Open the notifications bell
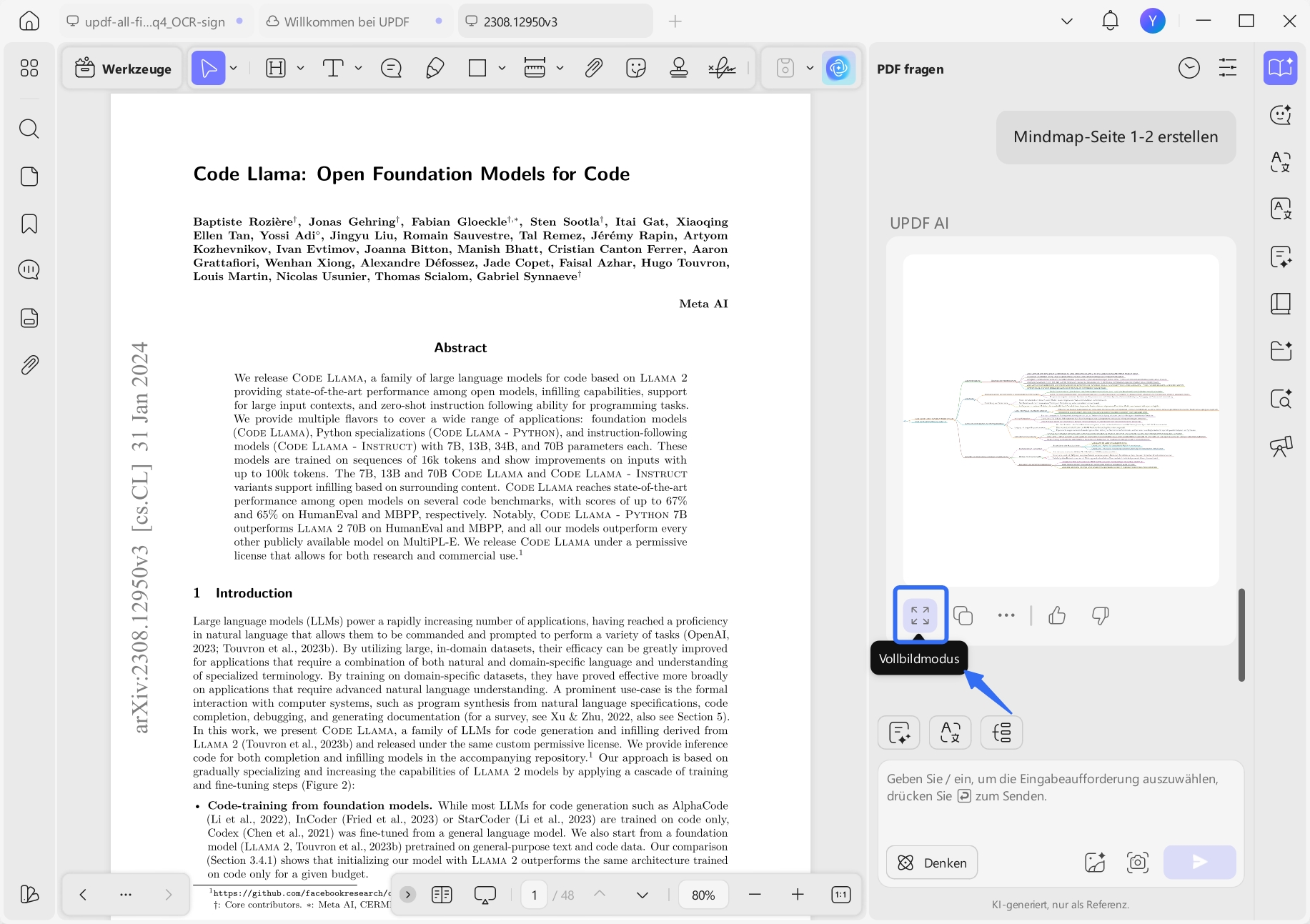 click(1110, 21)
